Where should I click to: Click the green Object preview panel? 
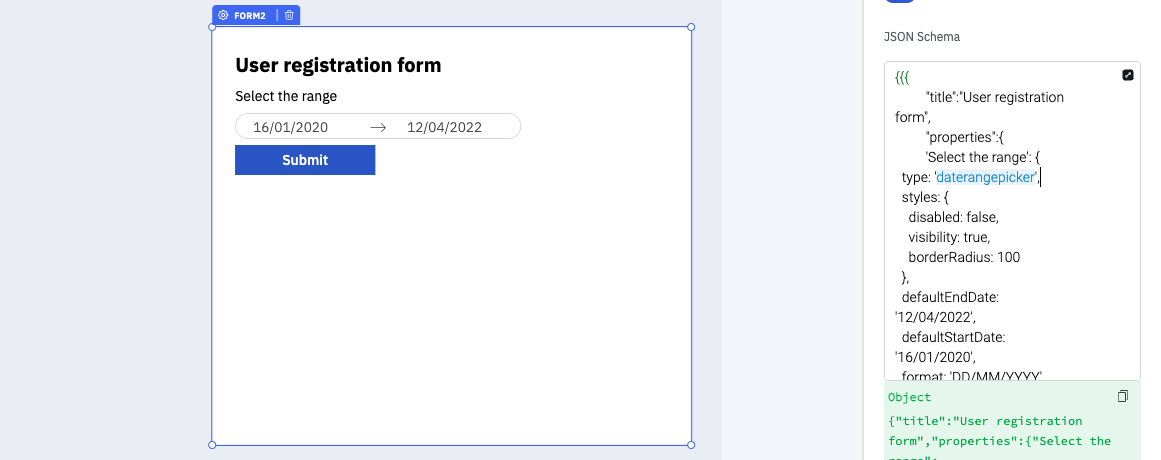1011,430
